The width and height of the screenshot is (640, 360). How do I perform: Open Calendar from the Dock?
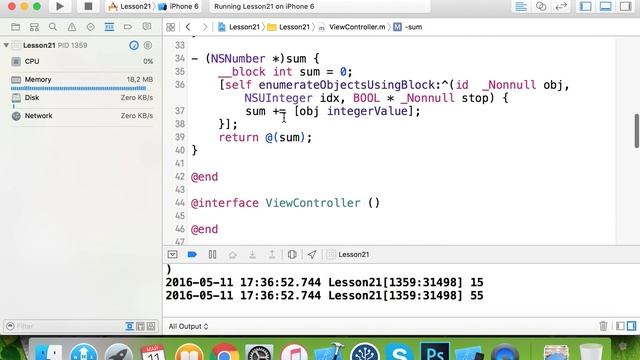coord(153,353)
